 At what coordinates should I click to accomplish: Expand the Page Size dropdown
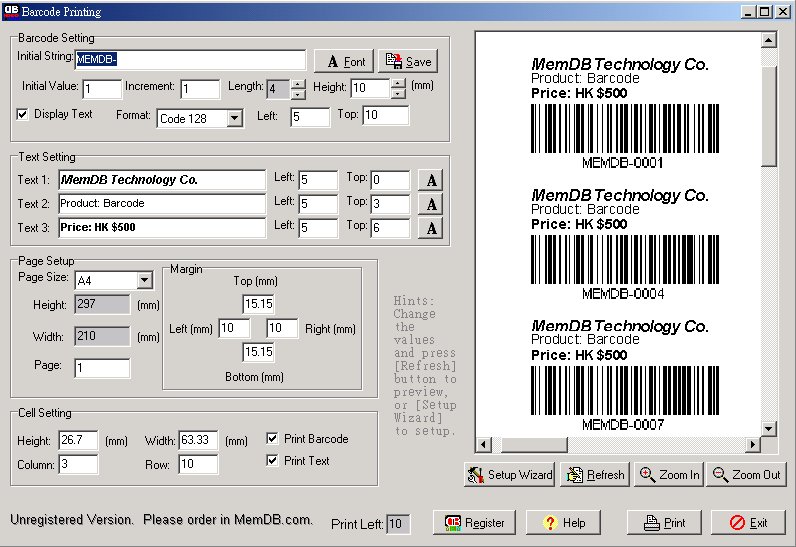coord(144,280)
